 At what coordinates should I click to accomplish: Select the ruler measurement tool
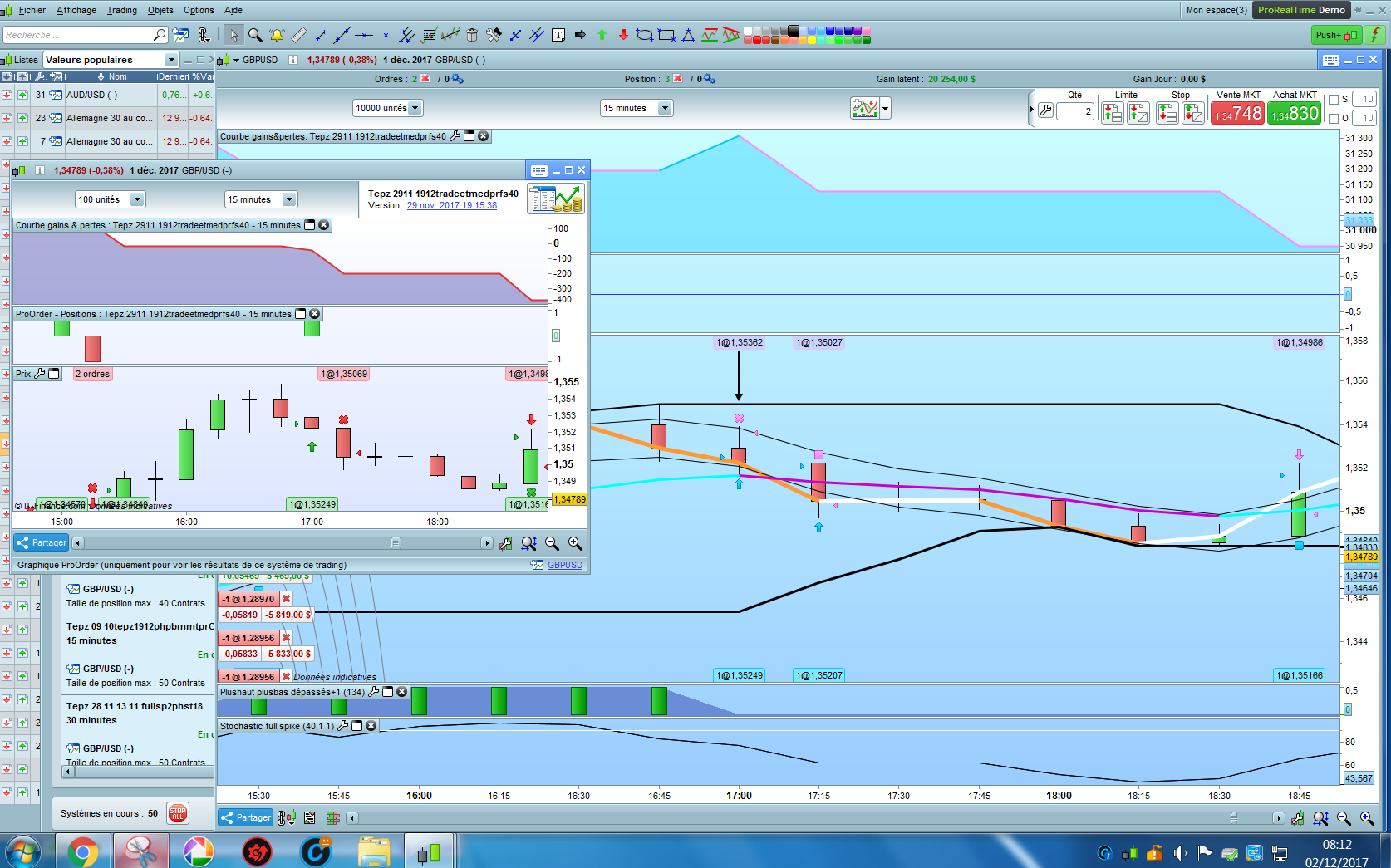299,35
